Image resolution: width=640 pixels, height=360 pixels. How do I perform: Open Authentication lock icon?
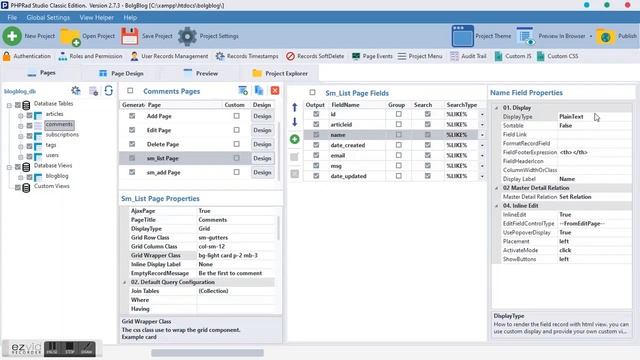(x=7, y=56)
